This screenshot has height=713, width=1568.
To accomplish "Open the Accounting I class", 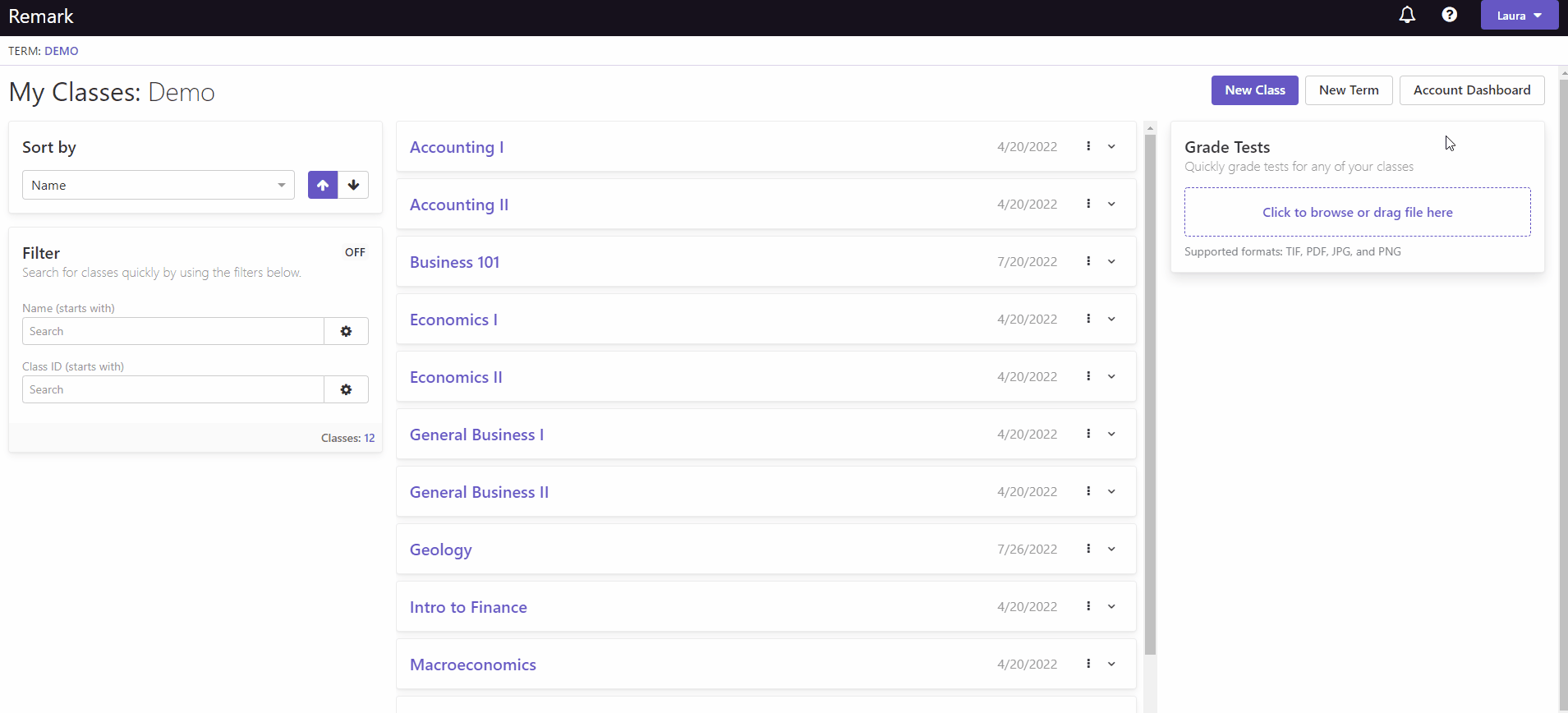I will (x=457, y=147).
